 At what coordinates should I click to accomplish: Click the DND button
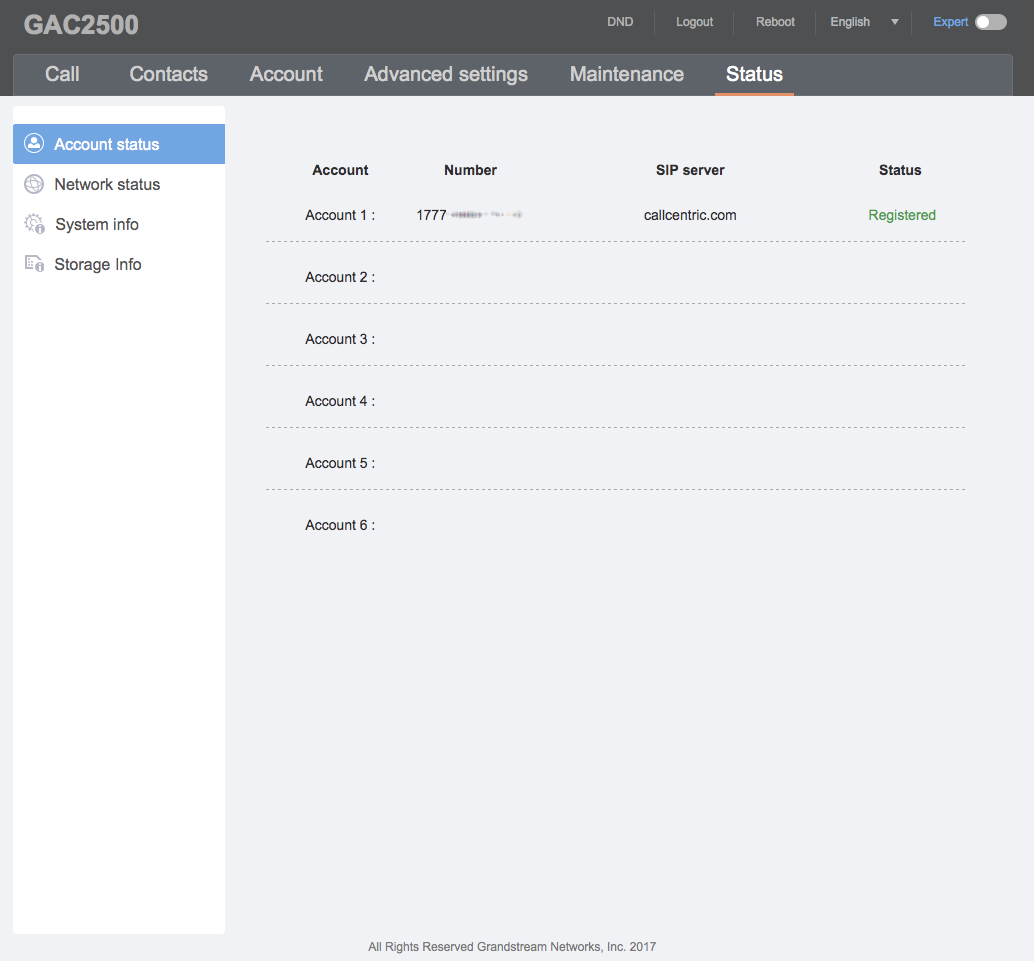click(620, 22)
